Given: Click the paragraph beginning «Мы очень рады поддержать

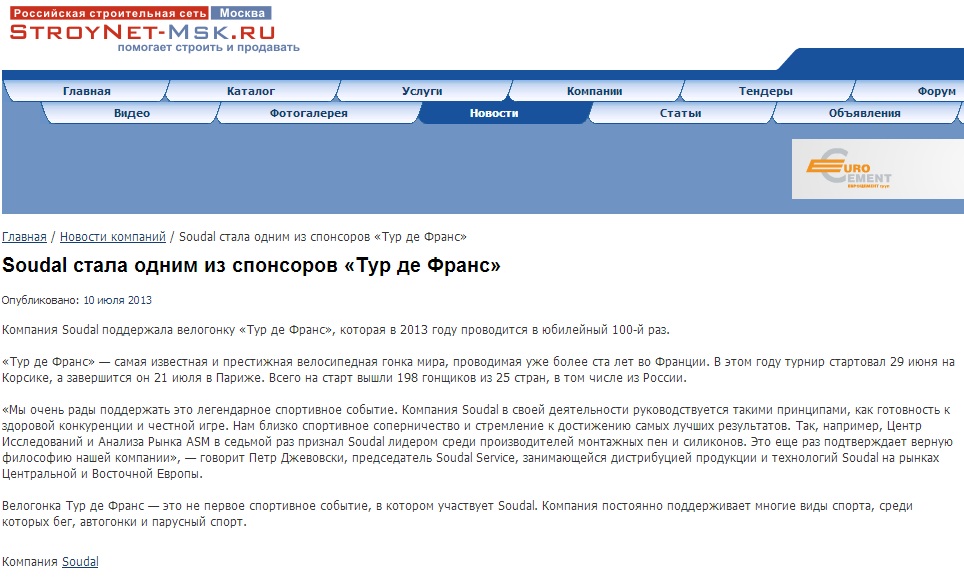Looking at the screenshot, I should pos(478,442).
